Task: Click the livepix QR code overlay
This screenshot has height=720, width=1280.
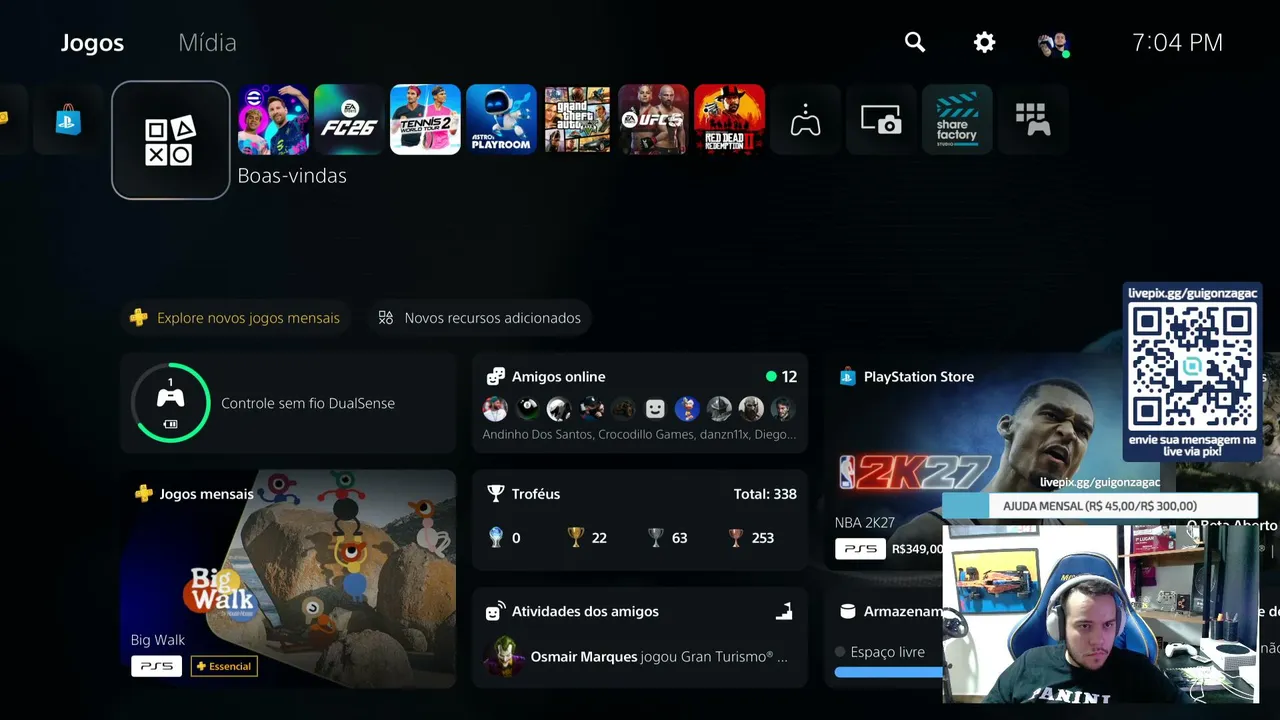Action: click(1192, 366)
